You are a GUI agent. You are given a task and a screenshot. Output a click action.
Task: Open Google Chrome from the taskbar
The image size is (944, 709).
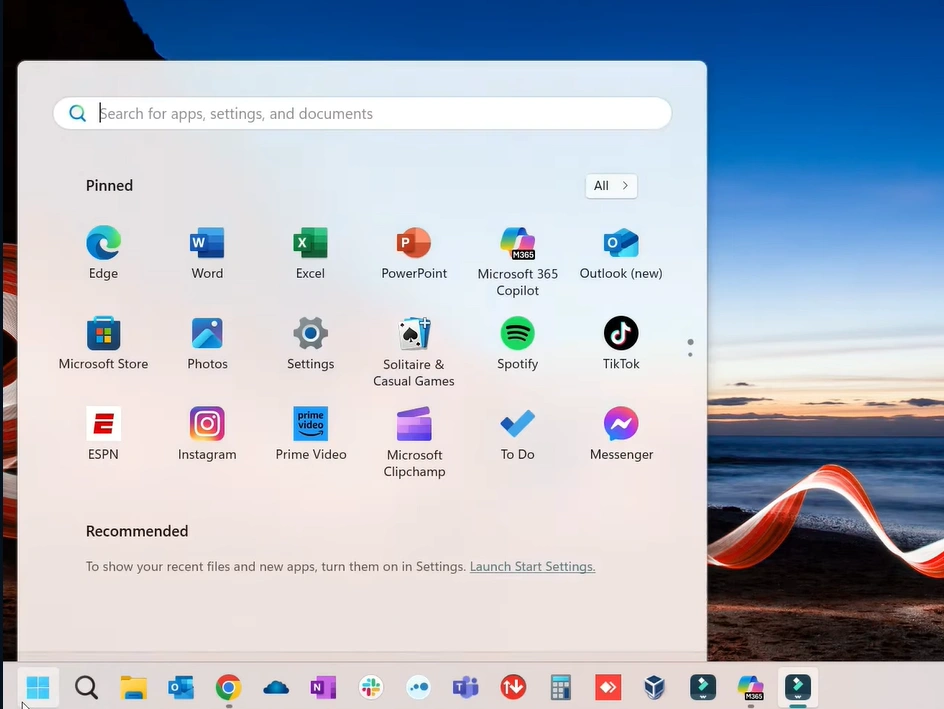pyautogui.click(x=228, y=687)
